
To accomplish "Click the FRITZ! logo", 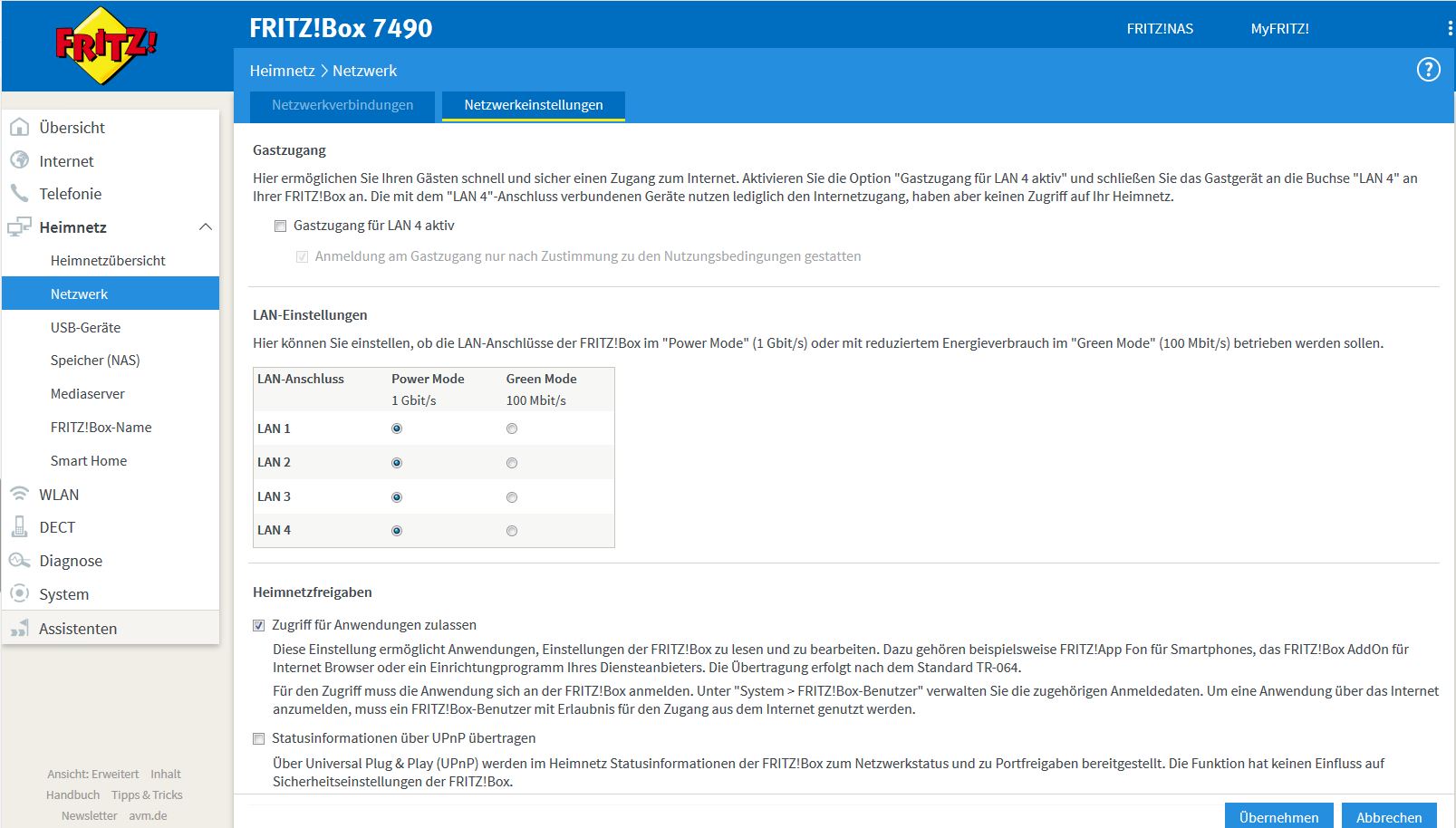I will tap(106, 45).
